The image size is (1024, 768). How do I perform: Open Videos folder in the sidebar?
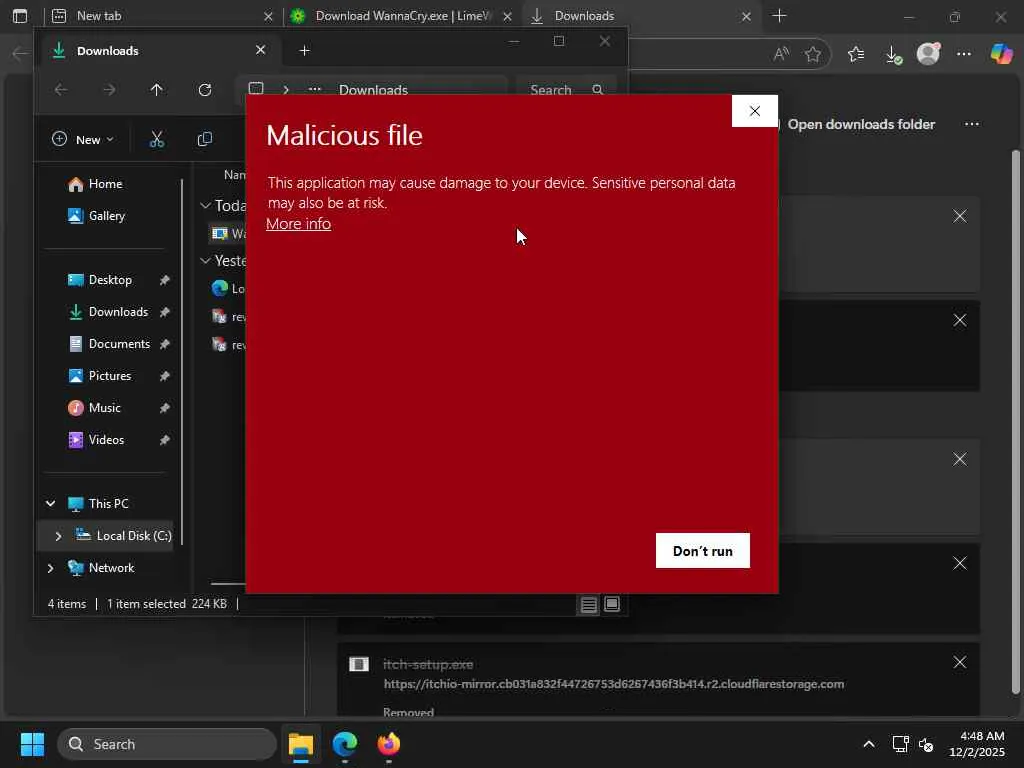click(106, 440)
